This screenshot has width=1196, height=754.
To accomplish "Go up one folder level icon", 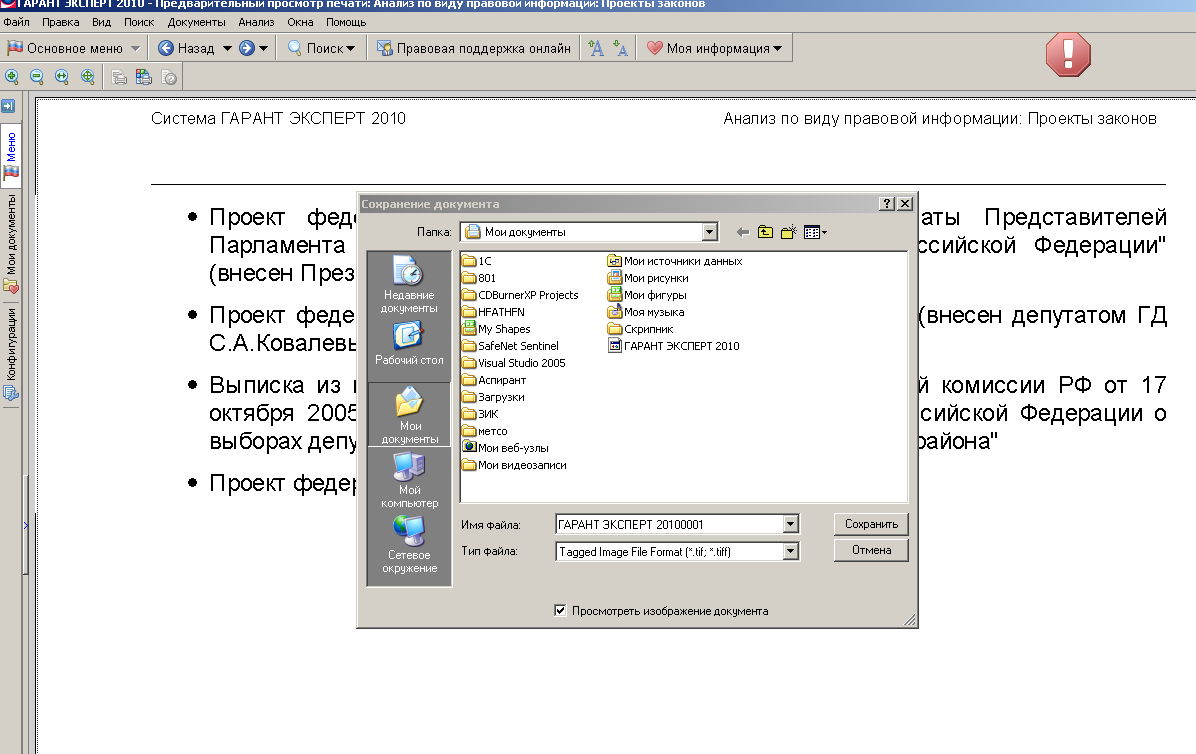I will pyautogui.click(x=765, y=232).
